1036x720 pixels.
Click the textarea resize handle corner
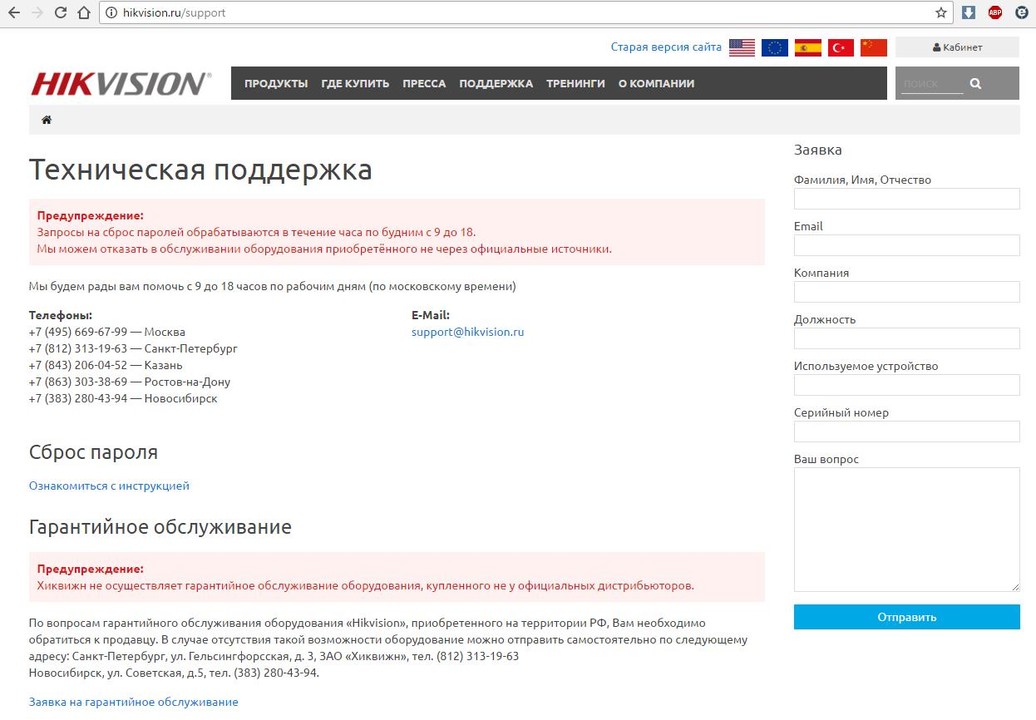1015,587
